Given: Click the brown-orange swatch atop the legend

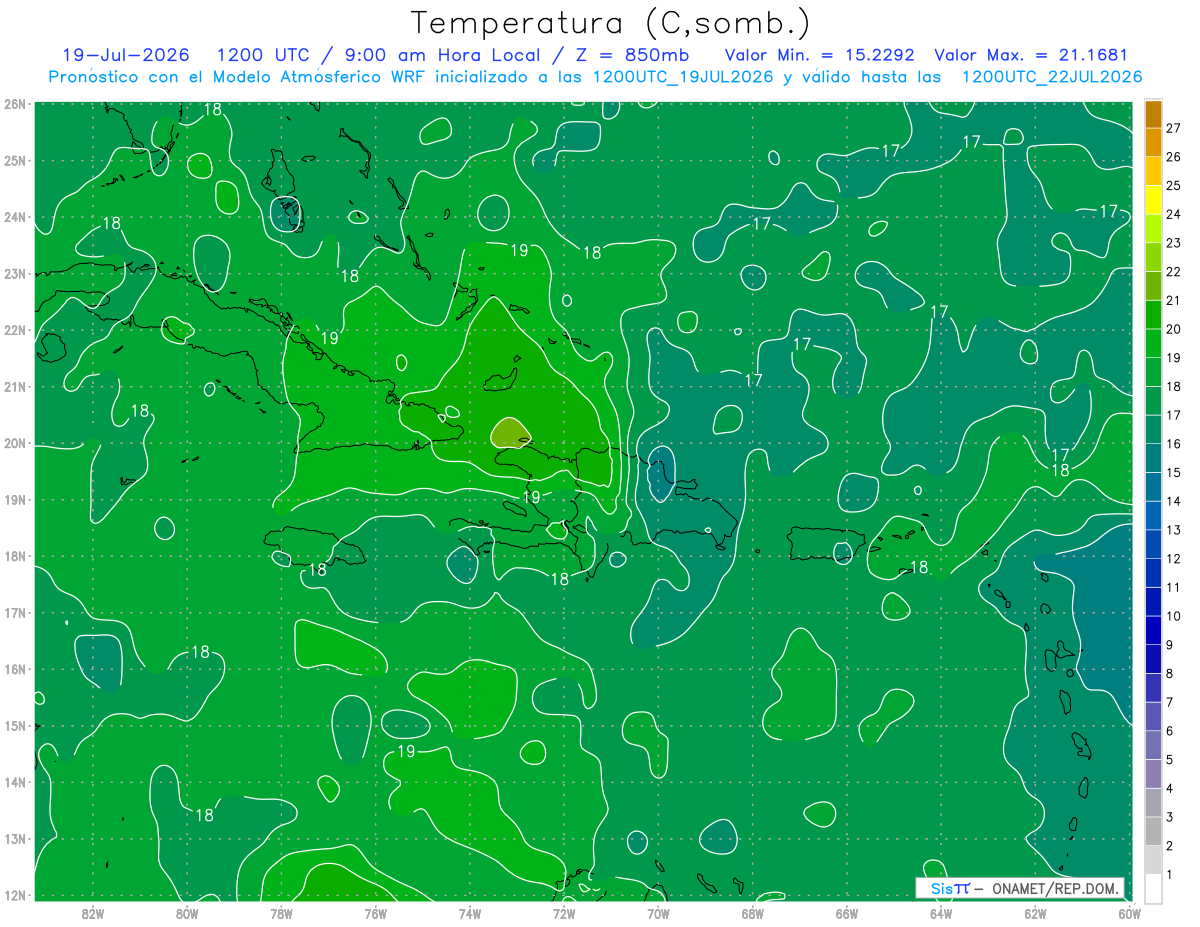Looking at the screenshot, I should 1153,113.
